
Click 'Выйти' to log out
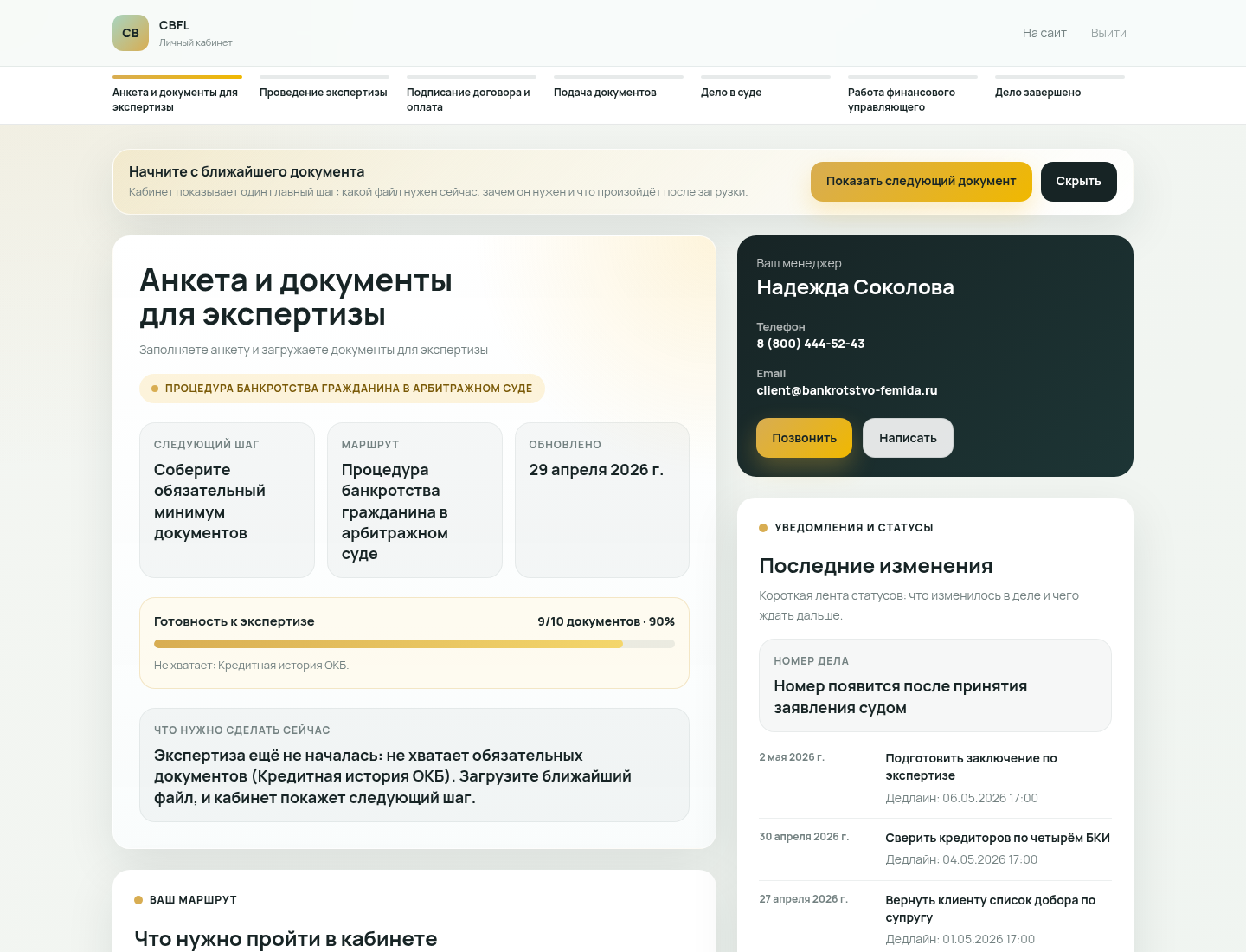1108,33
